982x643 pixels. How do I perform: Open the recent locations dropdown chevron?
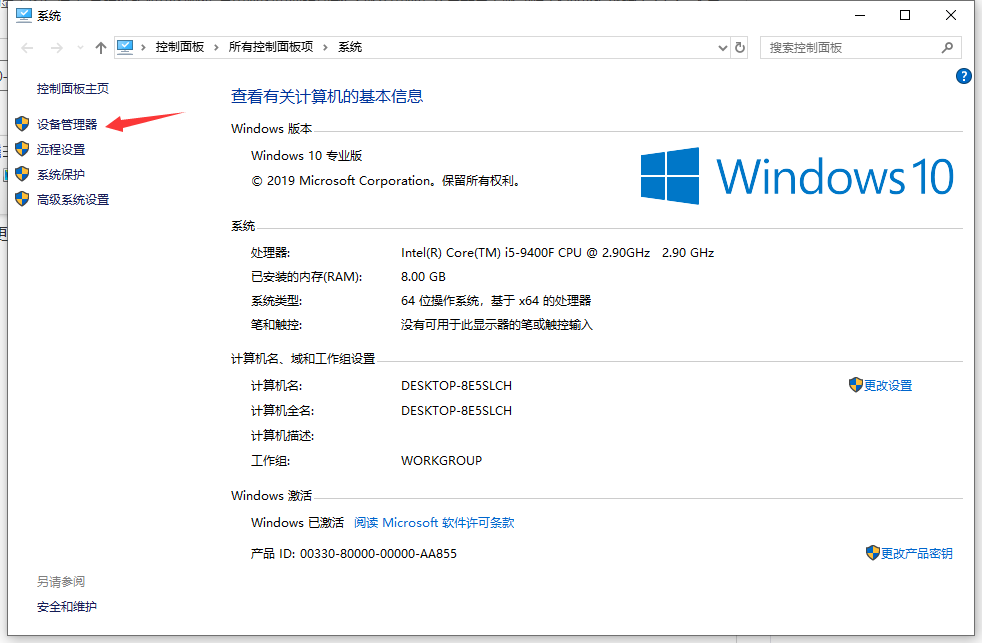(x=79, y=48)
